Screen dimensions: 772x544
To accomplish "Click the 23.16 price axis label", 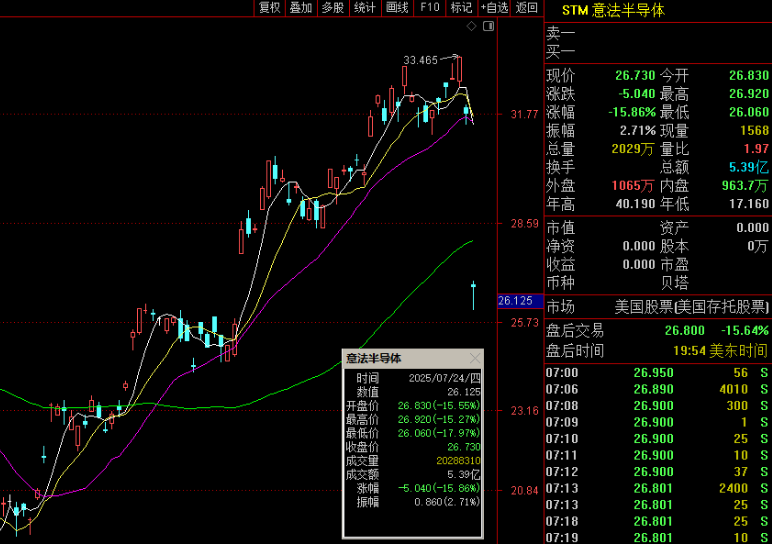I will point(524,411).
